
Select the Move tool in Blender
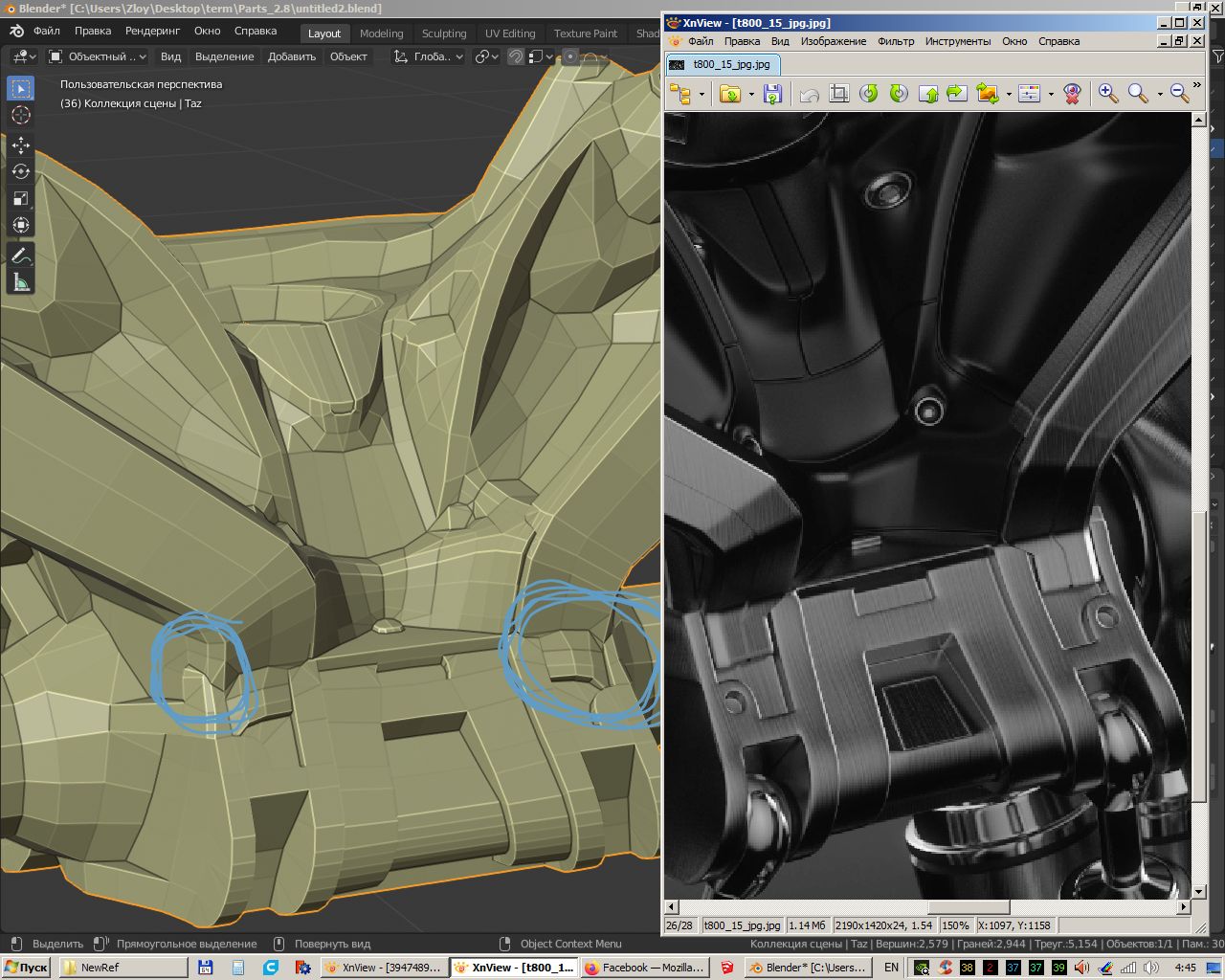pos(20,145)
